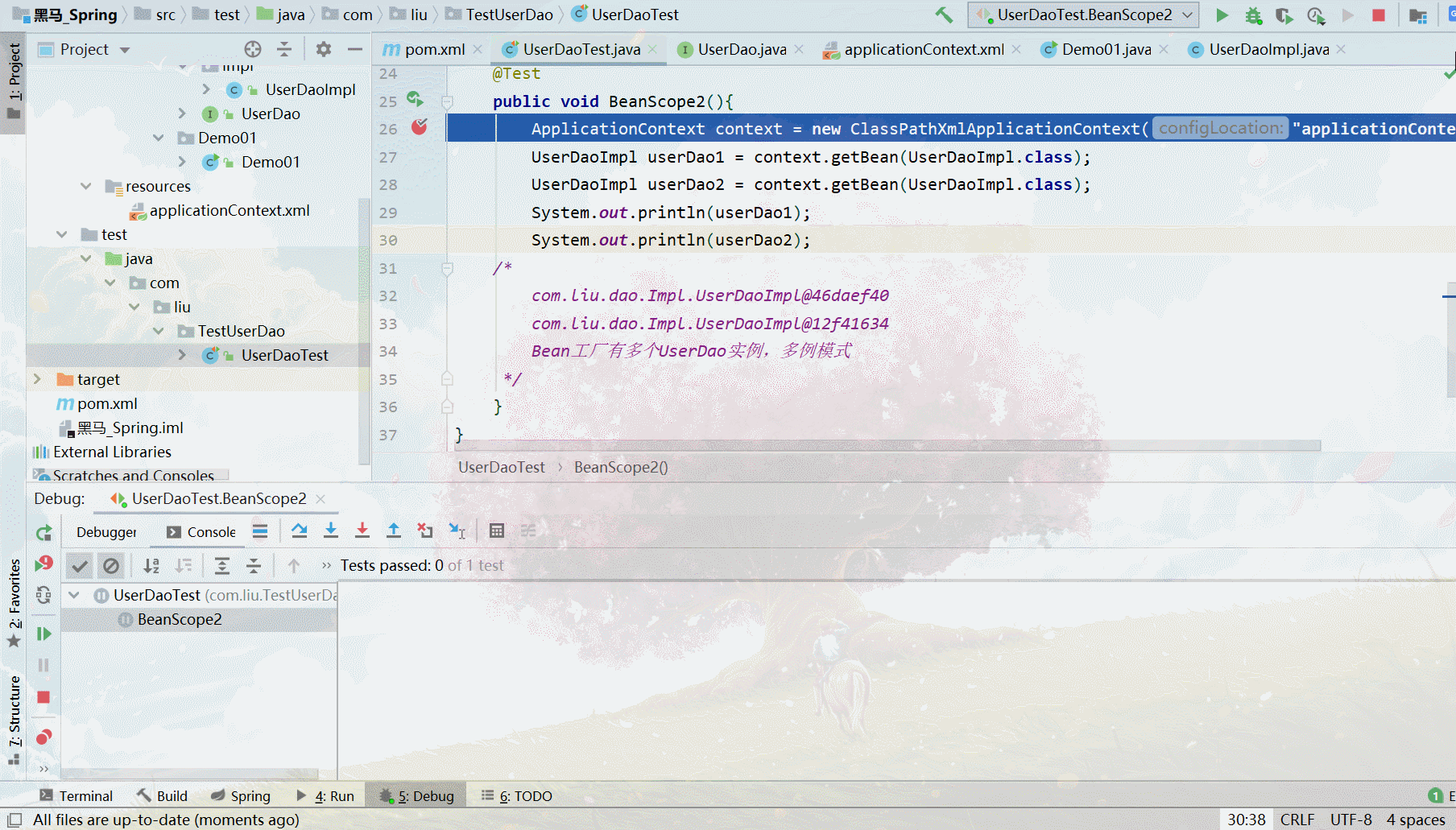This screenshot has height=830, width=1456.
Task: Stop debug session red square in sidebar
Action: click(x=43, y=697)
